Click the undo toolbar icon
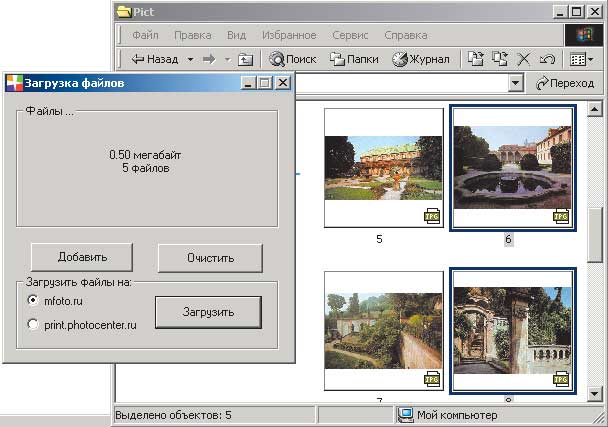The width and height of the screenshot is (608, 427). pyautogui.click(x=546, y=59)
